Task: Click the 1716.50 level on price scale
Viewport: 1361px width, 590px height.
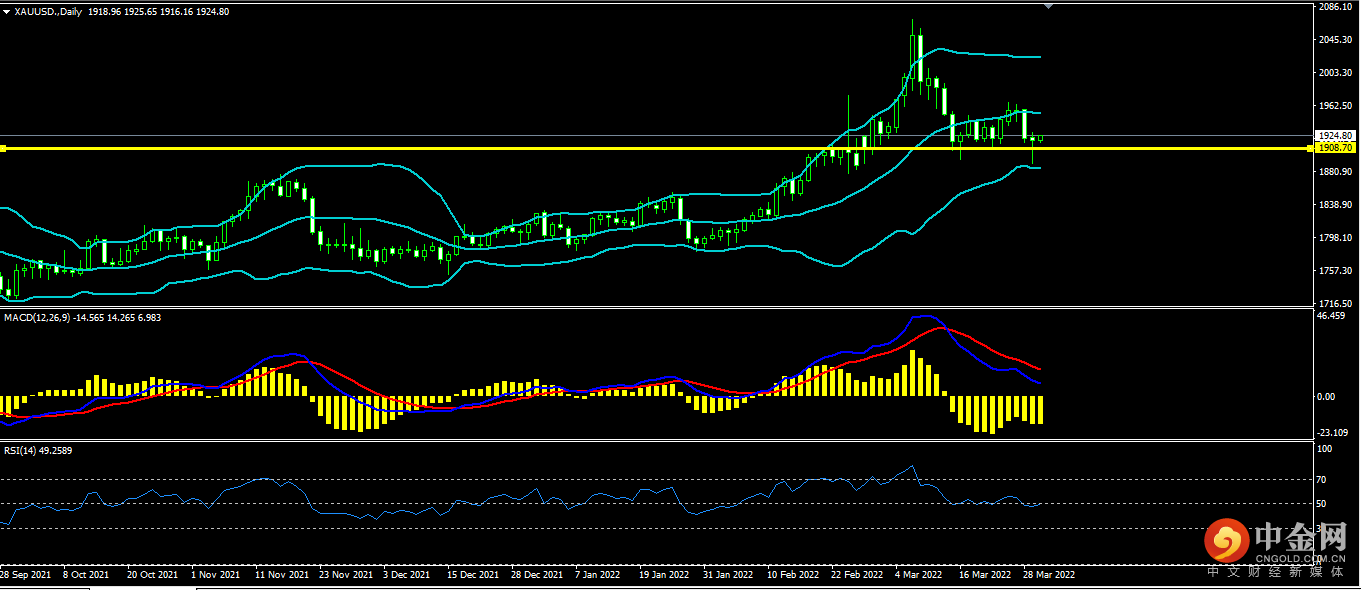Action: tap(1335, 303)
